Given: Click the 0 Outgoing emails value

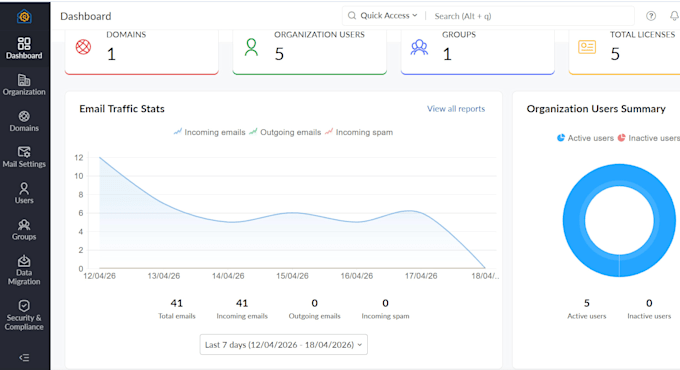Looking at the screenshot, I should tap(314, 303).
